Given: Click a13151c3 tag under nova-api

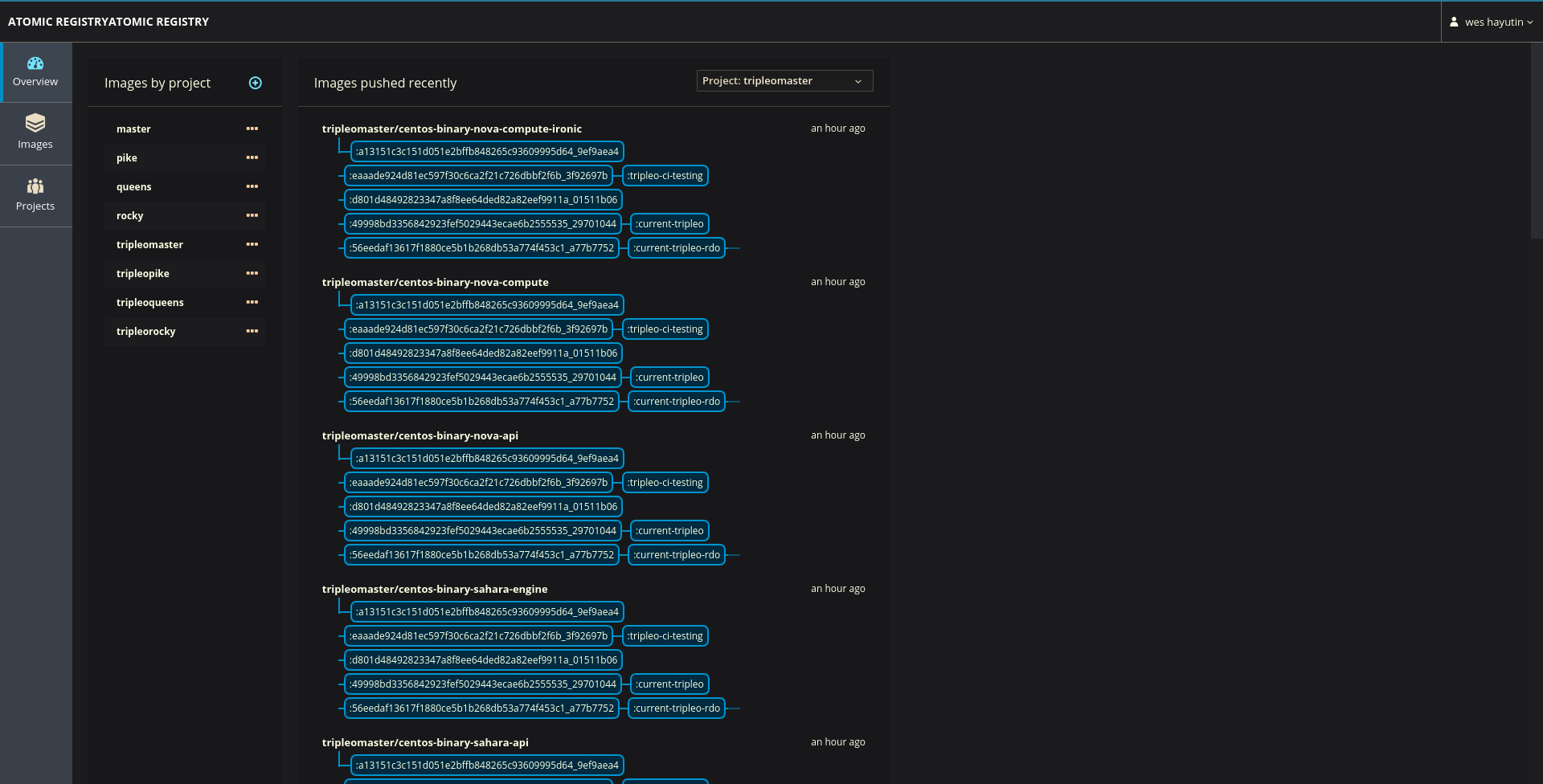Looking at the screenshot, I should tap(487, 458).
